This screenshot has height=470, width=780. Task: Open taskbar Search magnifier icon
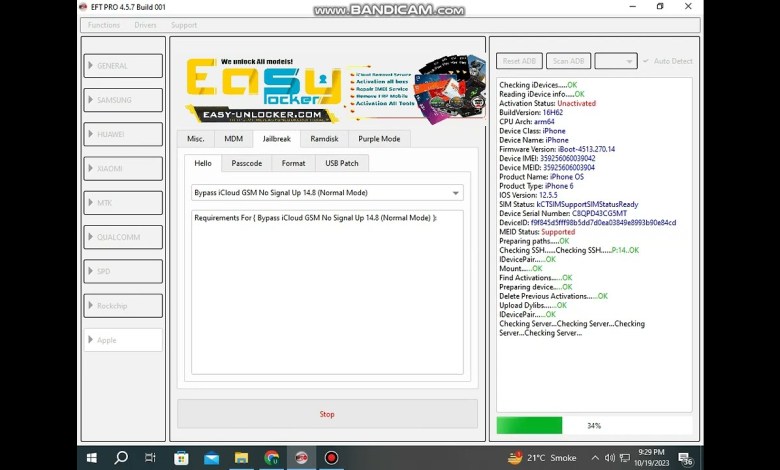click(x=121, y=458)
